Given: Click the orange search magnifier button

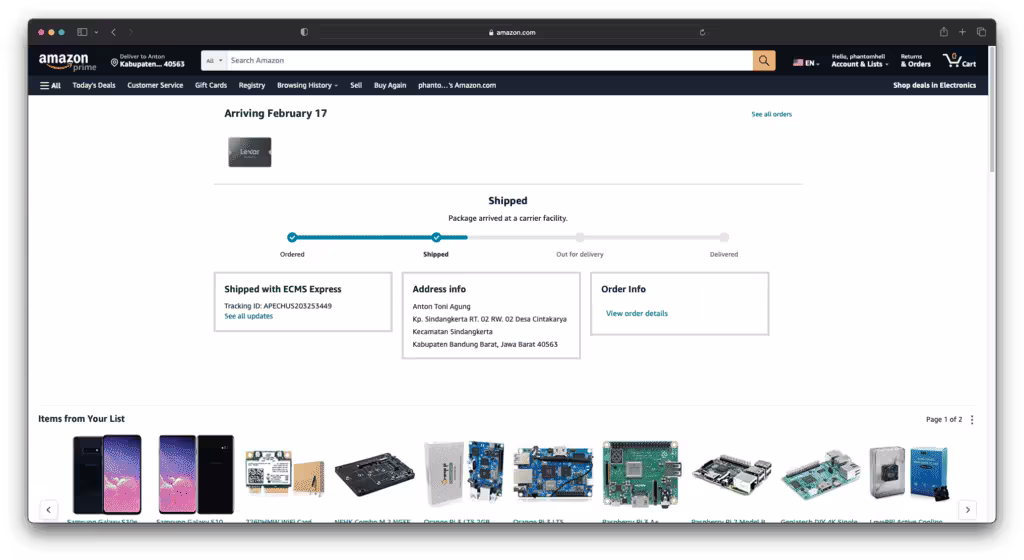Looking at the screenshot, I should click(x=763, y=61).
